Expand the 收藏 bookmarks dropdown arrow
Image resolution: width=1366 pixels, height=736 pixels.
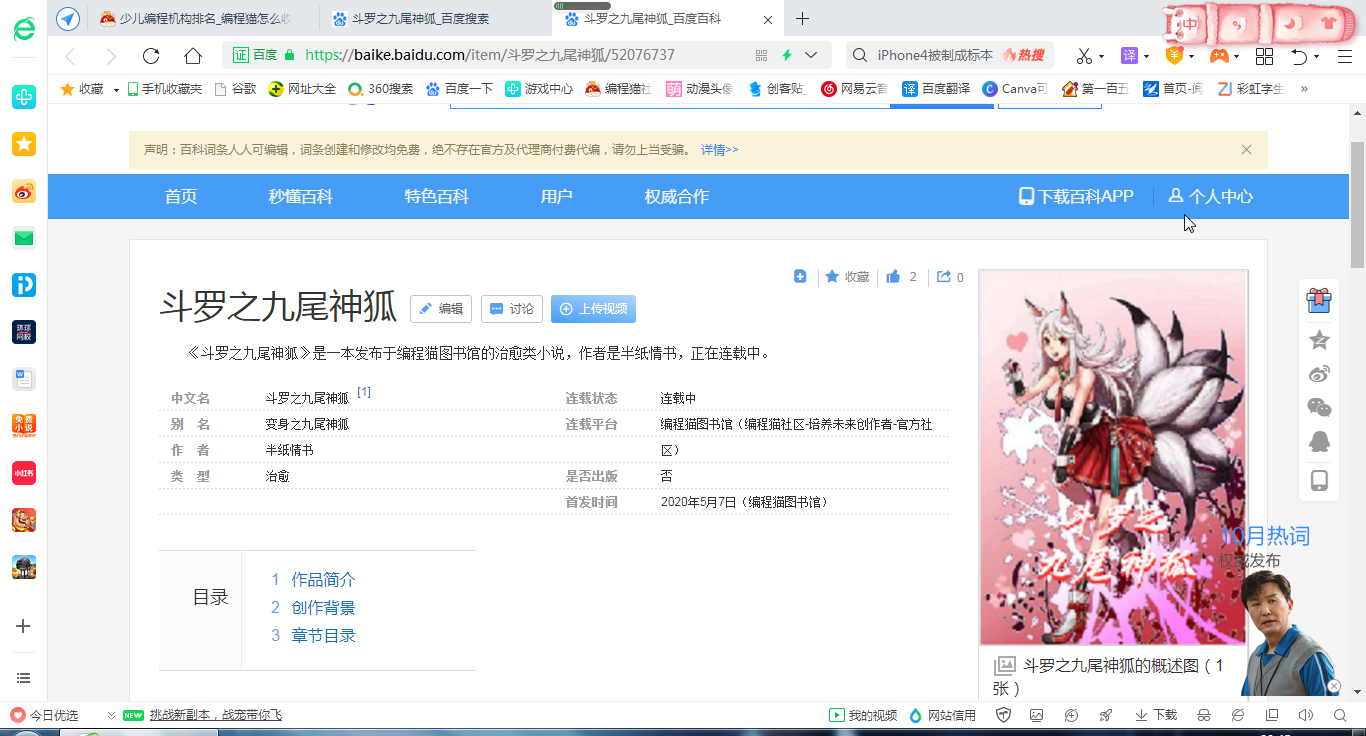point(116,89)
